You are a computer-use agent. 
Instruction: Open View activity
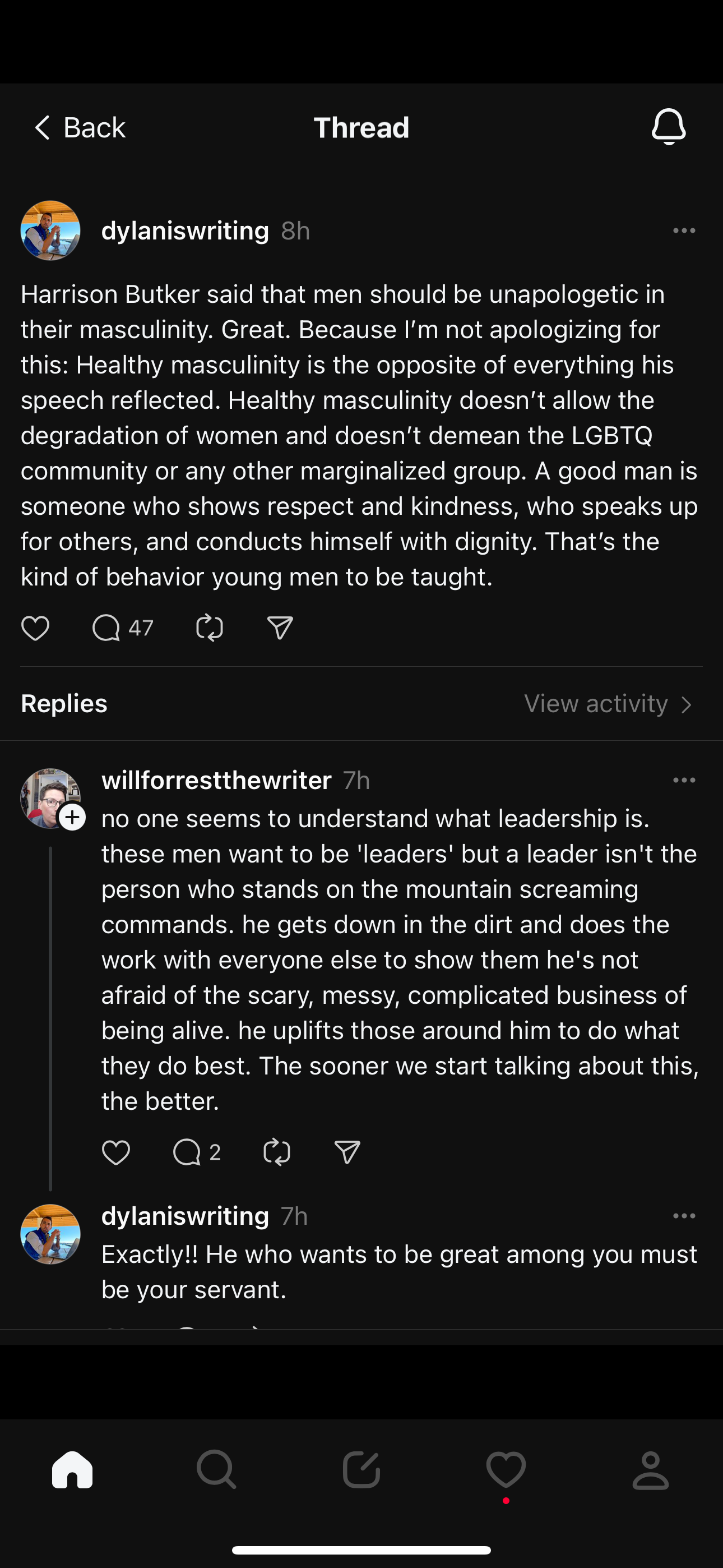(x=608, y=704)
